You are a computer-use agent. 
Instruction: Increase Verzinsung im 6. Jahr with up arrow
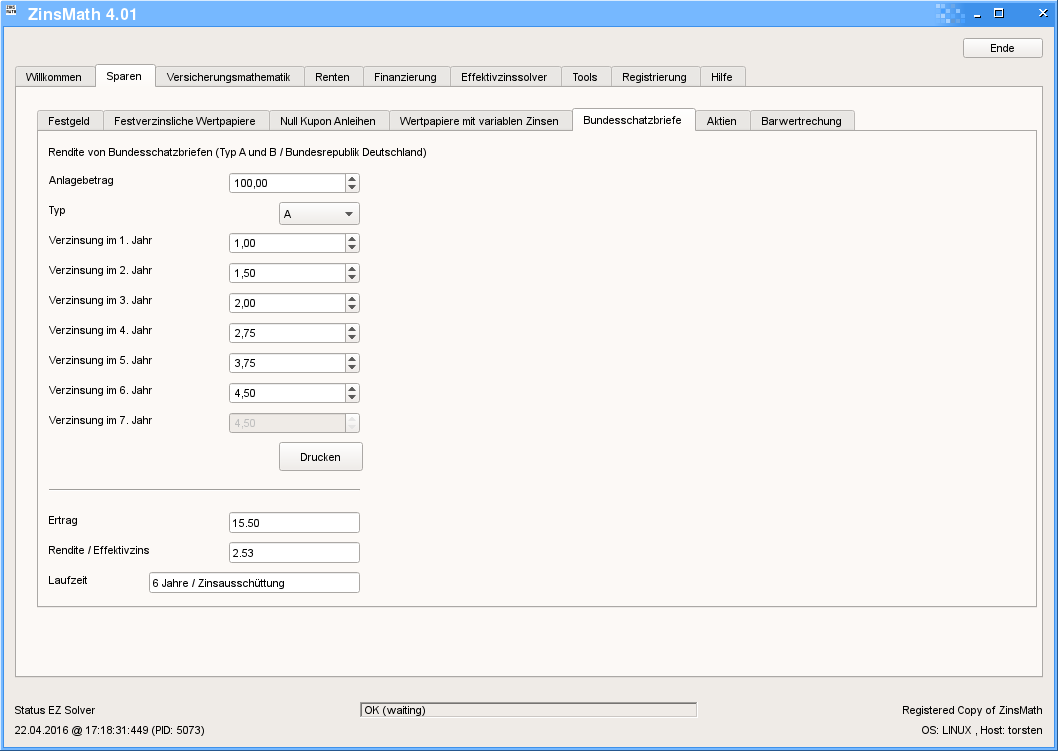(352, 389)
